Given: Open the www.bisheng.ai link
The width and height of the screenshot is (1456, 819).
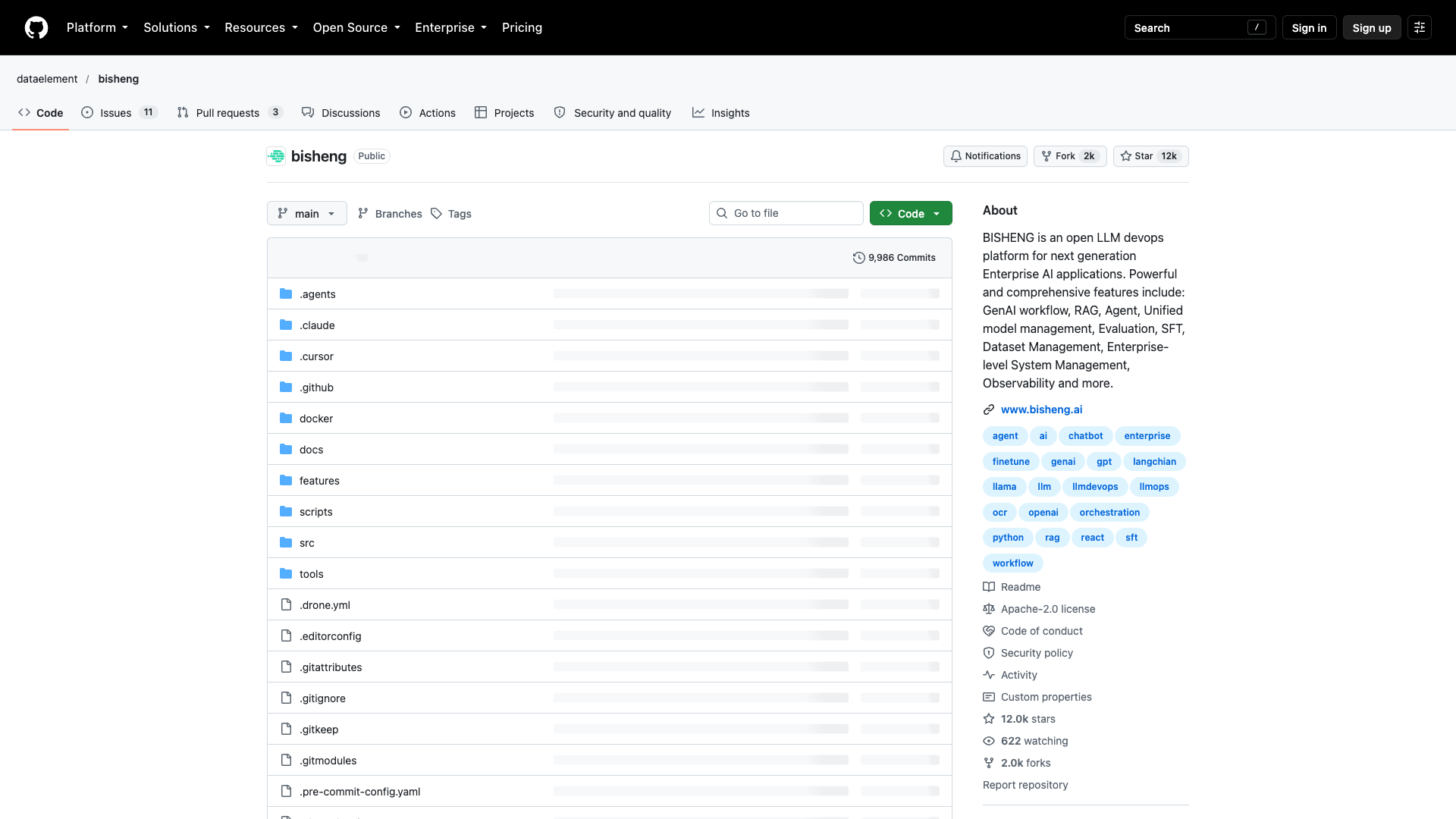Looking at the screenshot, I should tap(1041, 409).
